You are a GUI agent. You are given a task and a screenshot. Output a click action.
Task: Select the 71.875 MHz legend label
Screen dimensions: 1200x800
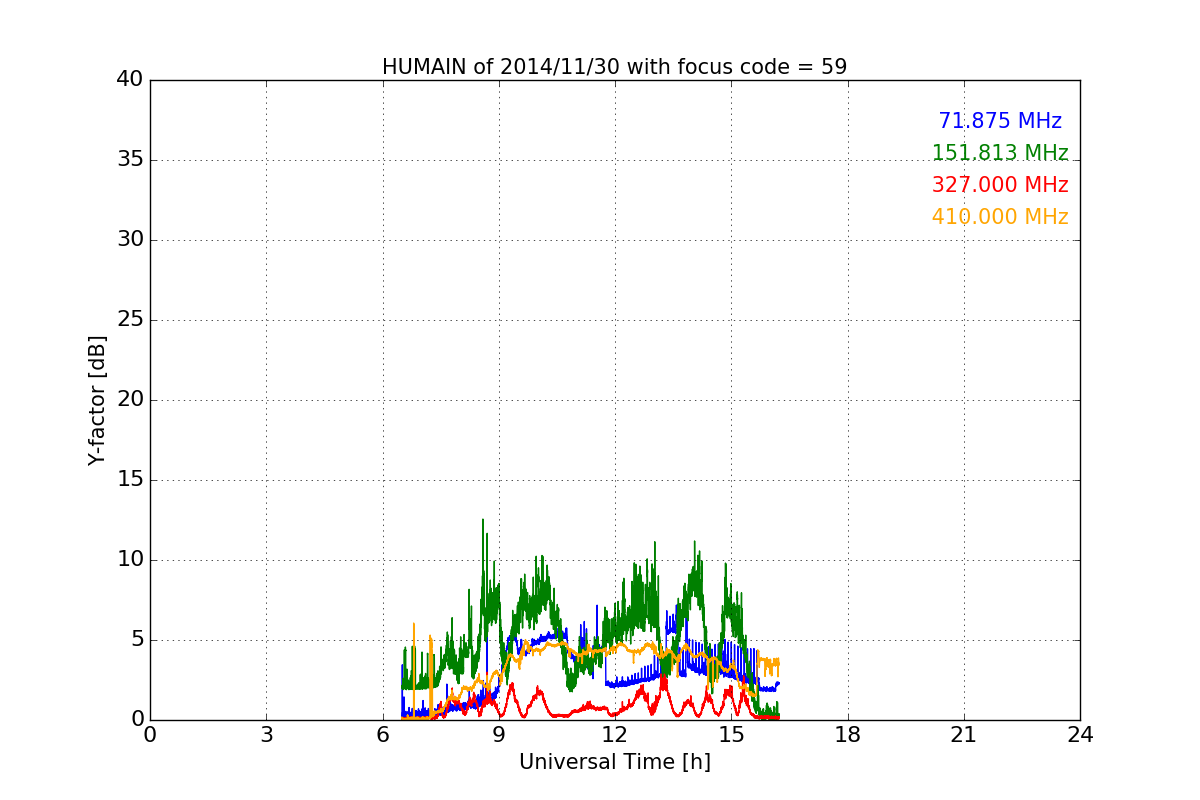pyautogui.click(x=1000, y=121)
